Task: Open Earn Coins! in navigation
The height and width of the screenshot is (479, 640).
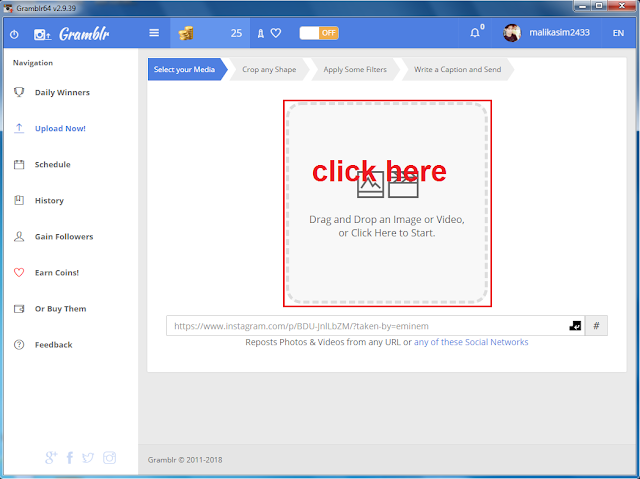Action: [57, 273]
